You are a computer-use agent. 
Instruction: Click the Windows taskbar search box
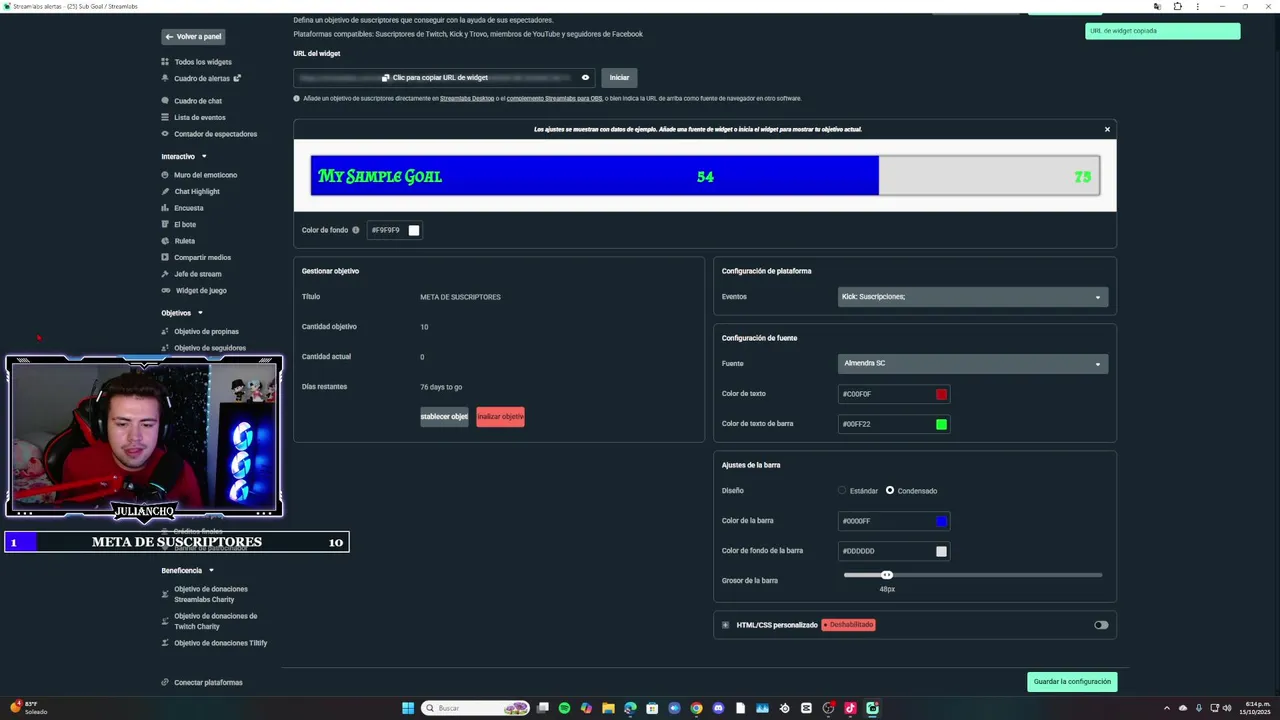[x=475, y=708]
